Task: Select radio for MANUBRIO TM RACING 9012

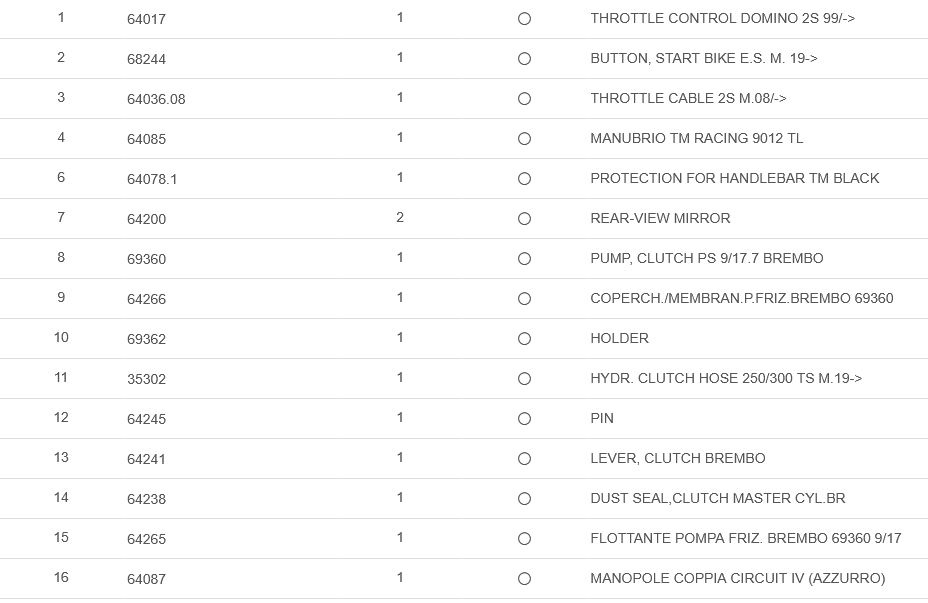Action: (524, 139)
